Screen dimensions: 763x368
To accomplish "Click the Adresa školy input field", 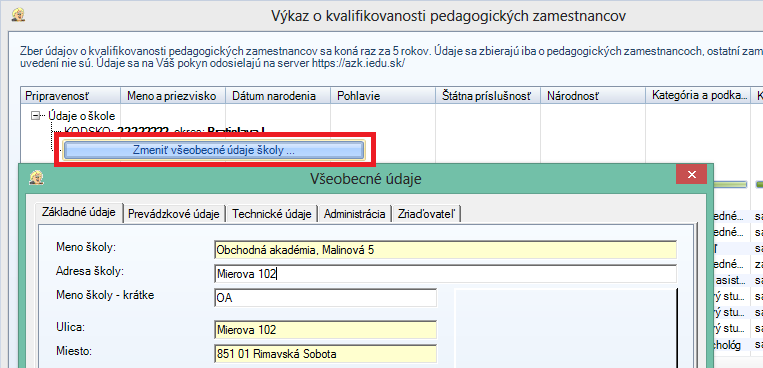I will click(445, 274).
